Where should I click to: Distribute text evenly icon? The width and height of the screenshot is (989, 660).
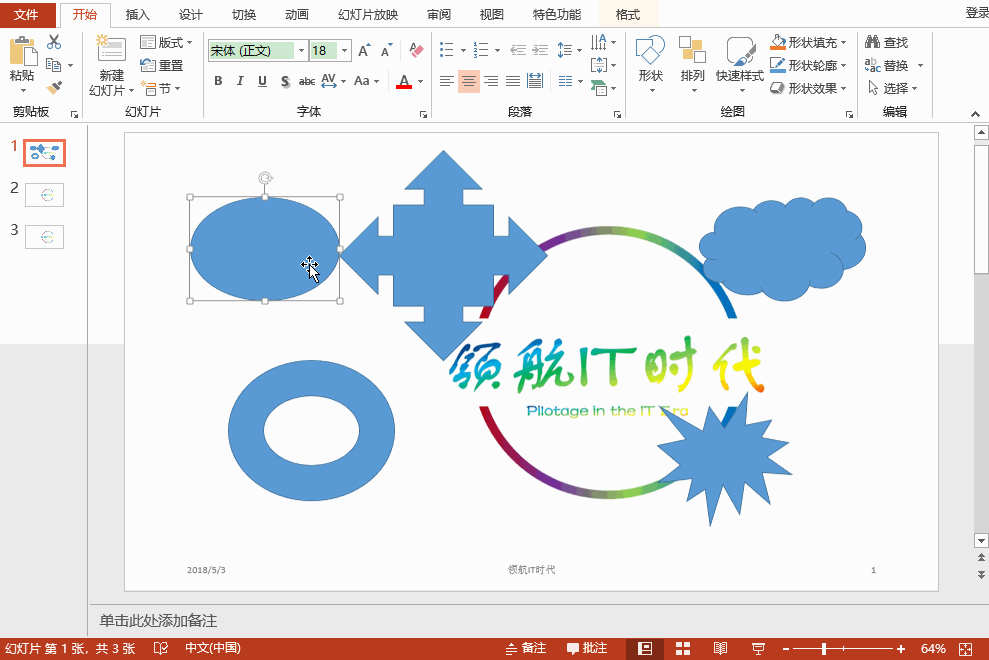(x=535, y=80)
